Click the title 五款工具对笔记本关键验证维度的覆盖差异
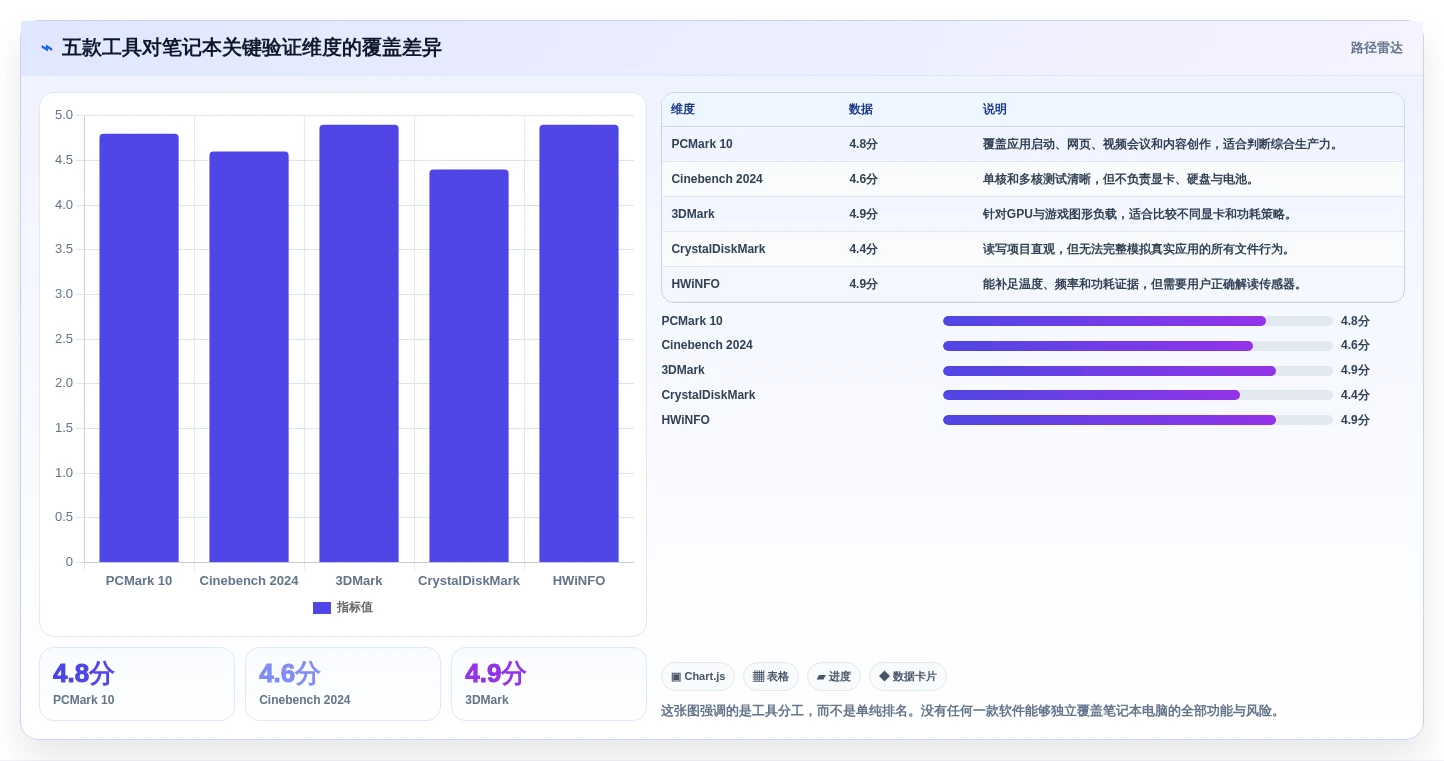Viewport: 1444px width, 761px height. [x=252, y=48]
